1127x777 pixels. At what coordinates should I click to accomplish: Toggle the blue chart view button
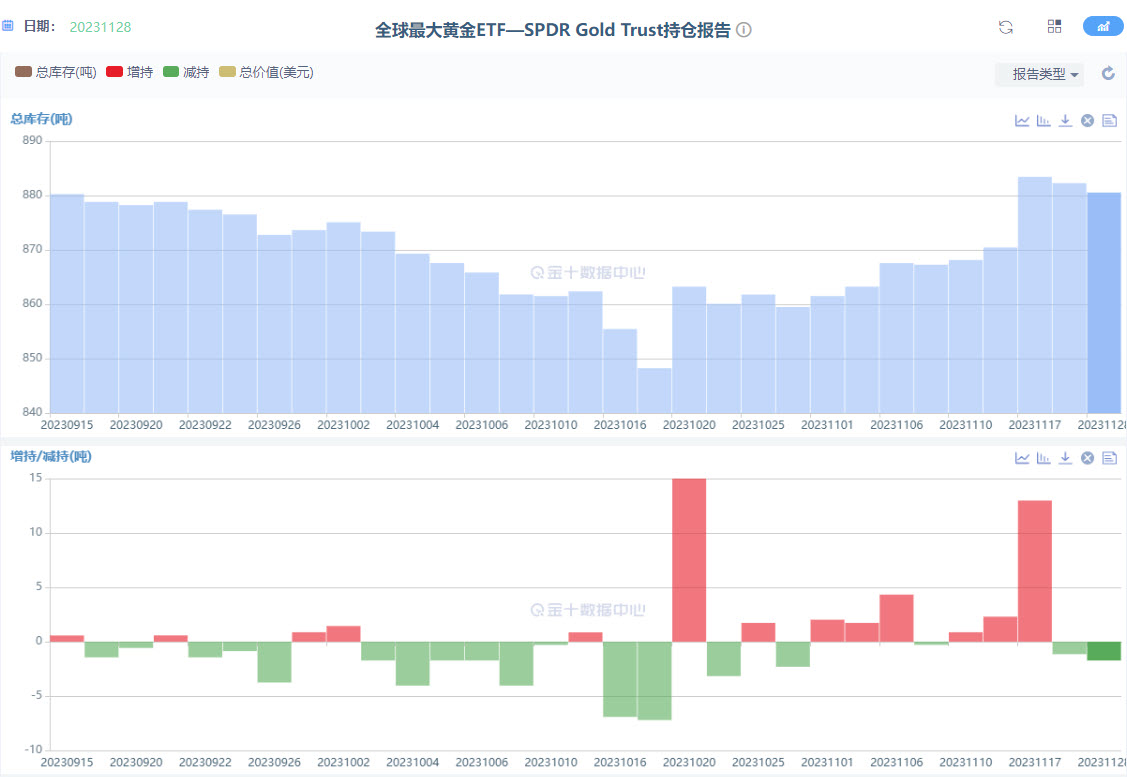[x=1103, y=27]
